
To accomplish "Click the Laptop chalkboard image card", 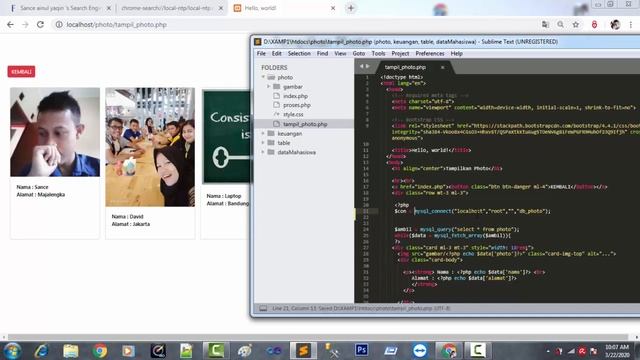I will 227,137.
